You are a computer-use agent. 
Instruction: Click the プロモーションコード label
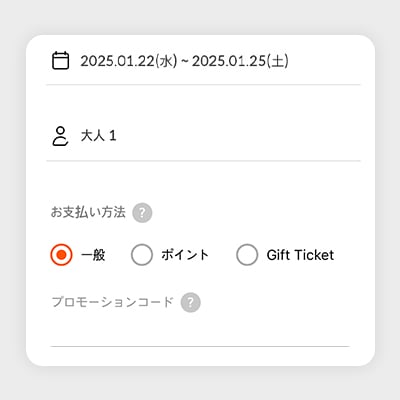click(x=113, y=302)
